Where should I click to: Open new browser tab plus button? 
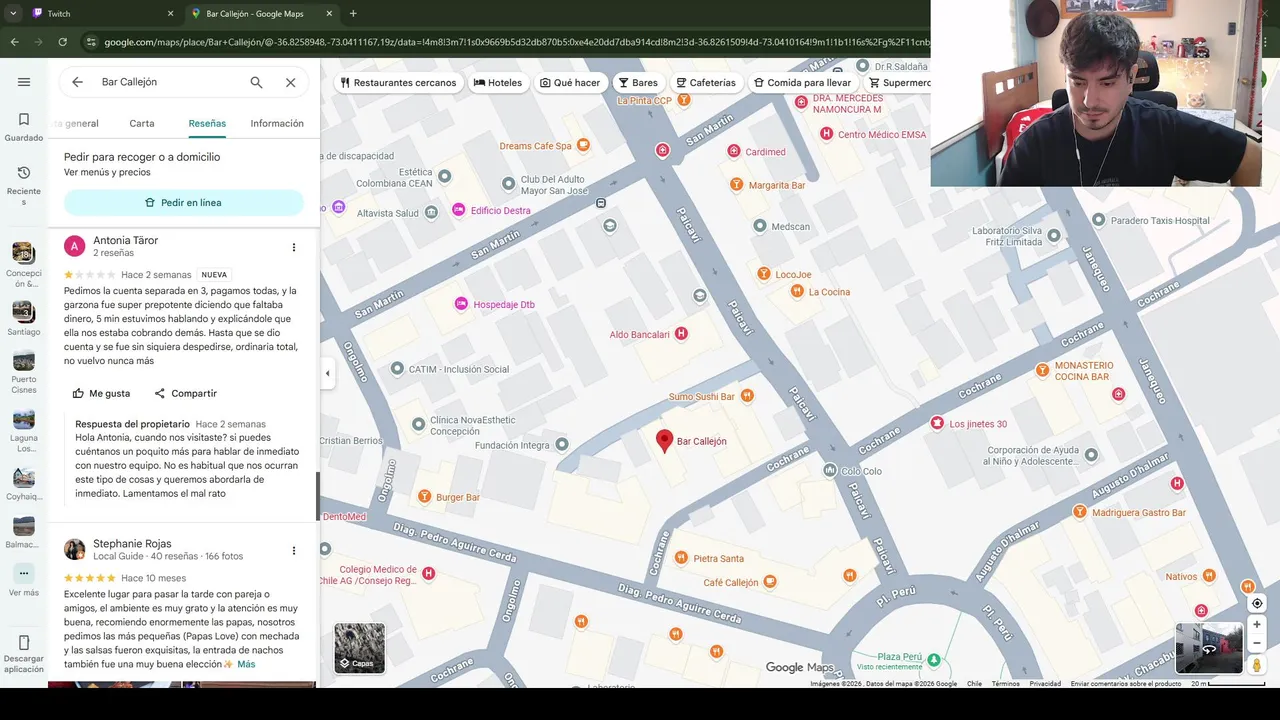coord(353,14)
